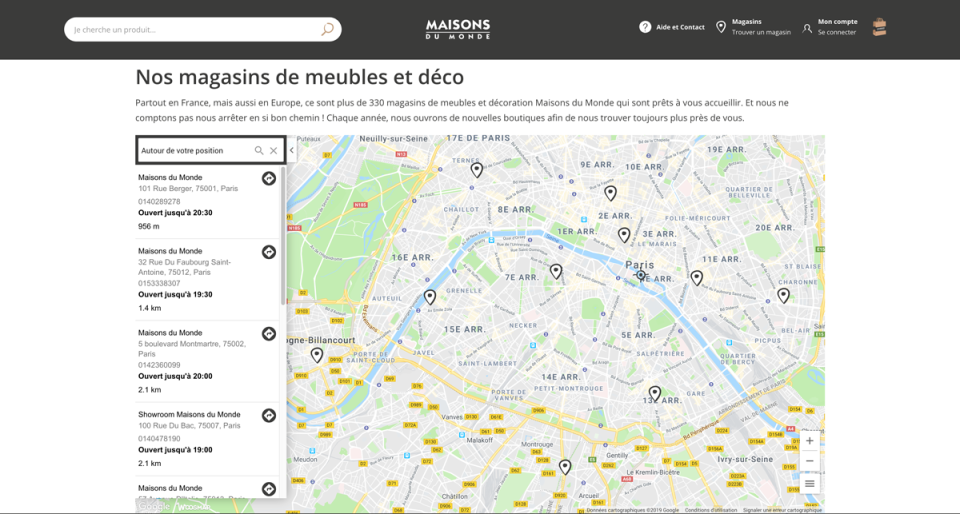This screenshot has height=514, width=960.
Task: Get directions to 5 boulevard Montmartre store
Action: pos(269,333)
